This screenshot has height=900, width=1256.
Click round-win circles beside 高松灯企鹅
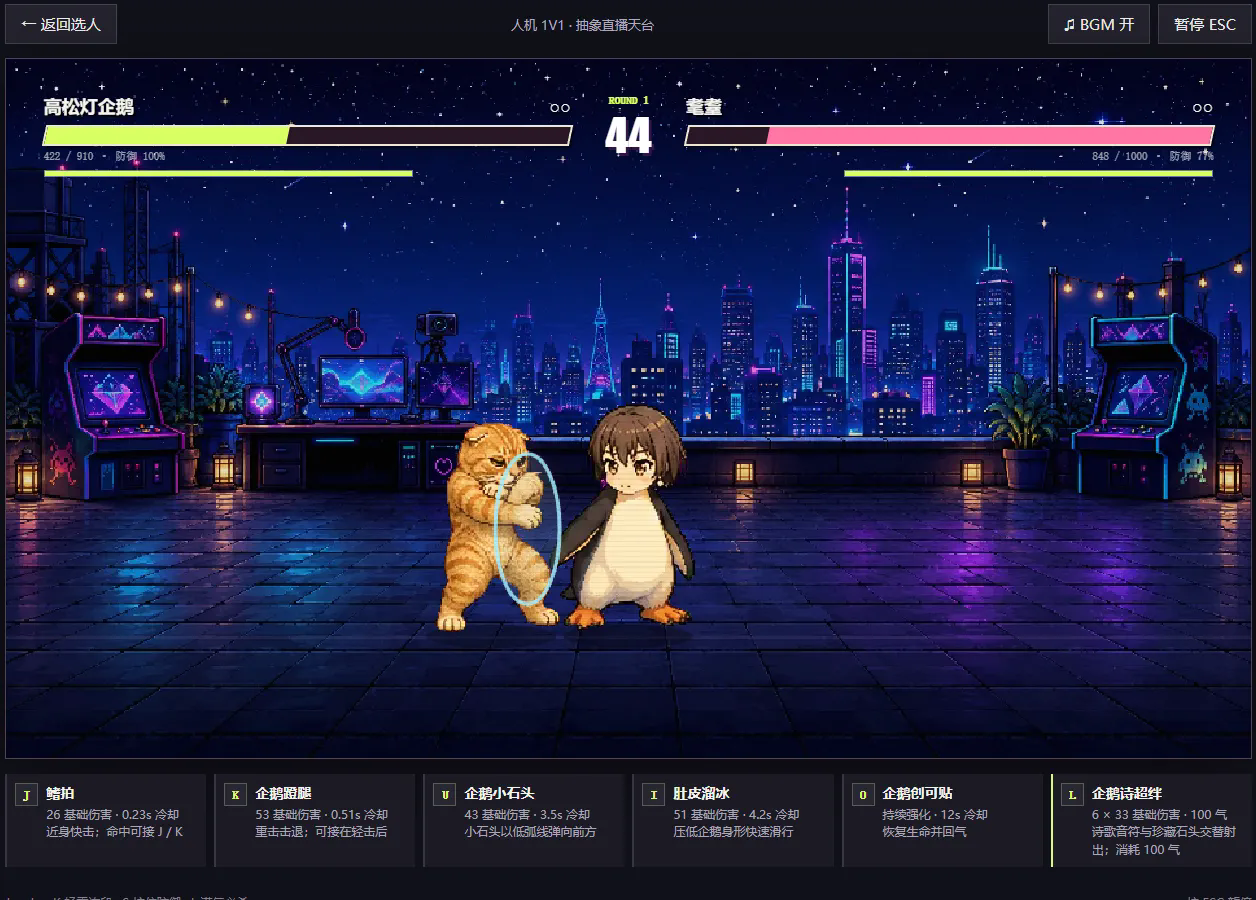point(560,108)
